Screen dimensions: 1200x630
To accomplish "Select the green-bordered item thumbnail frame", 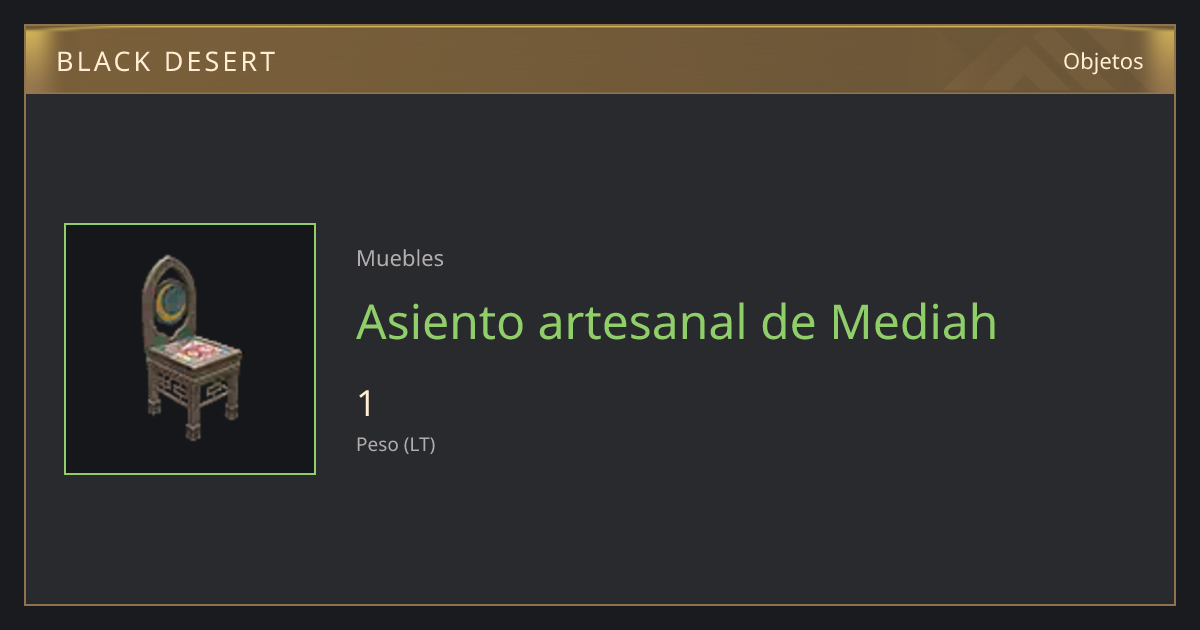I will click(190, 349).
